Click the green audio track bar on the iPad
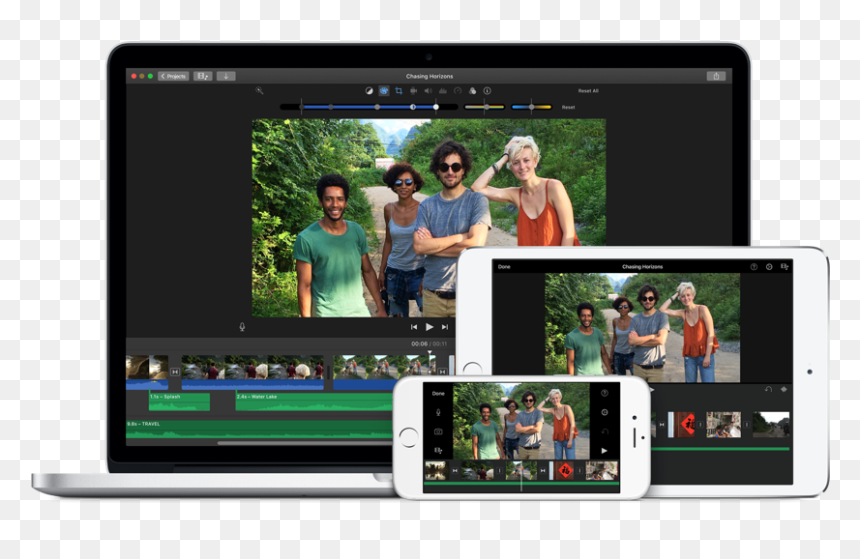The width and height of the screenshot is (860, 559). (x=720, y=449)
